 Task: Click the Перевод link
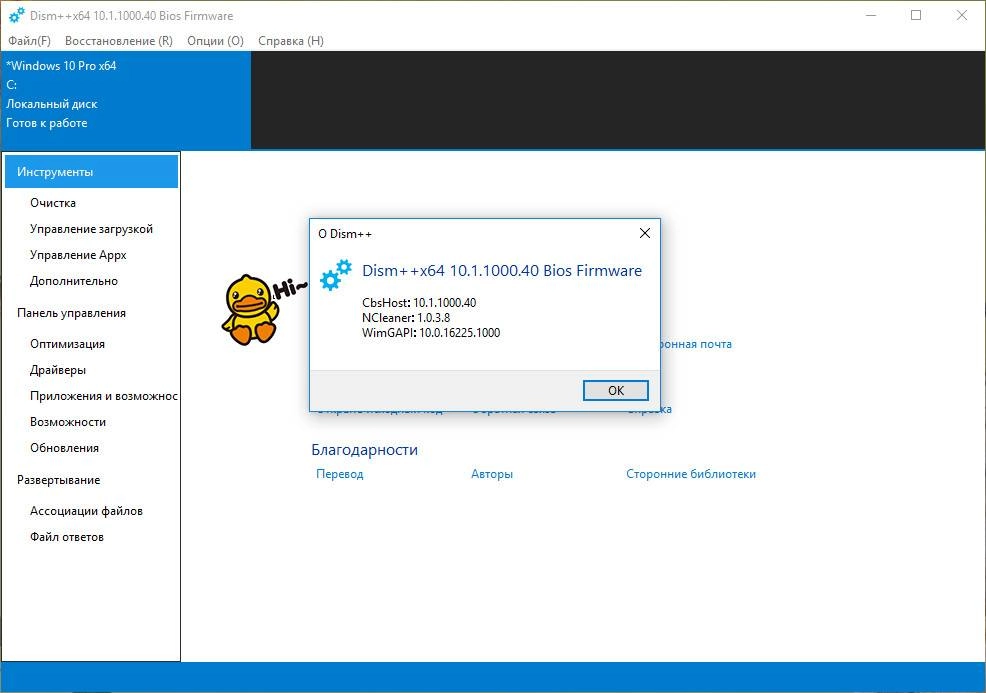pos(340,474)
